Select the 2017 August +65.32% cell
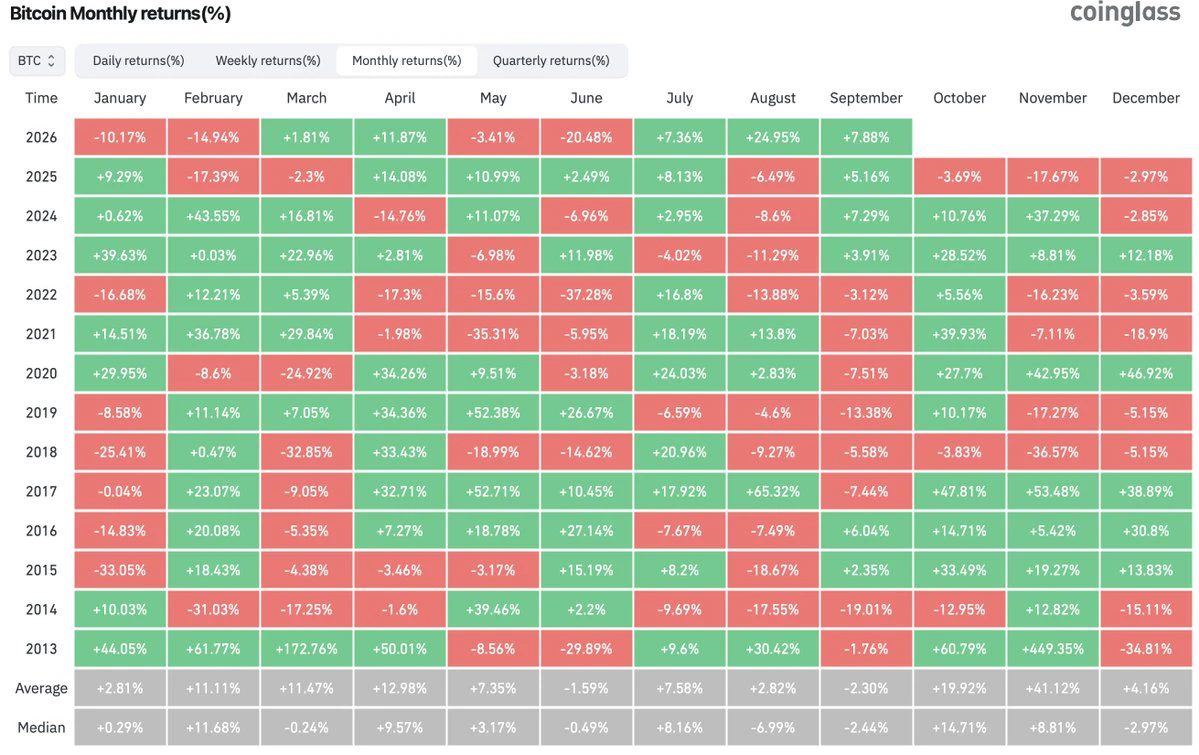 [x=772, y=491]
